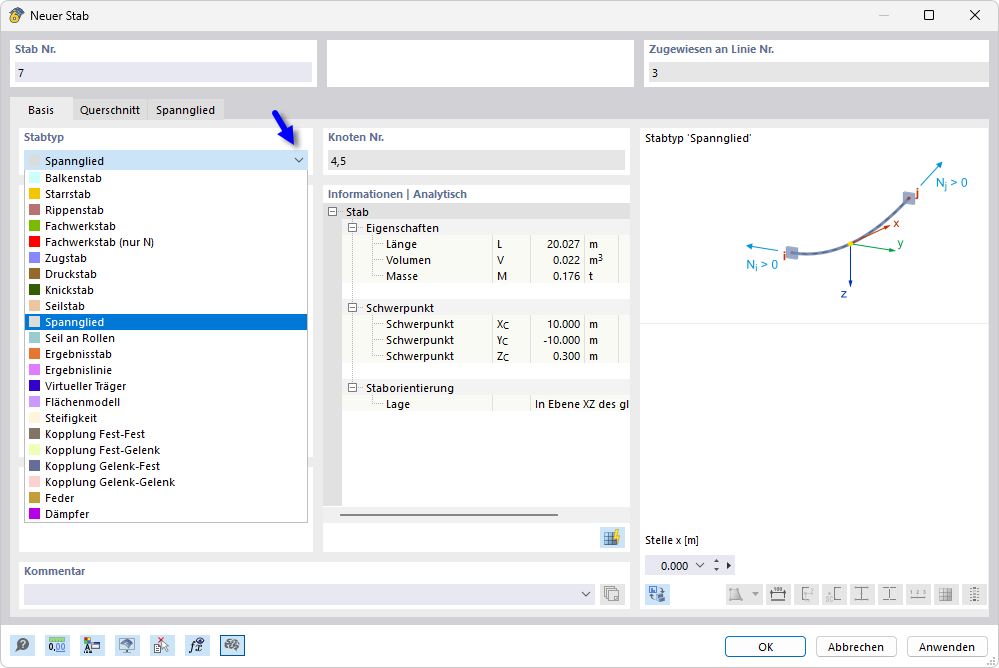999x668 pixels.
Task: Collapse the Schwerpunkt tree group
Action: [352, 308]
